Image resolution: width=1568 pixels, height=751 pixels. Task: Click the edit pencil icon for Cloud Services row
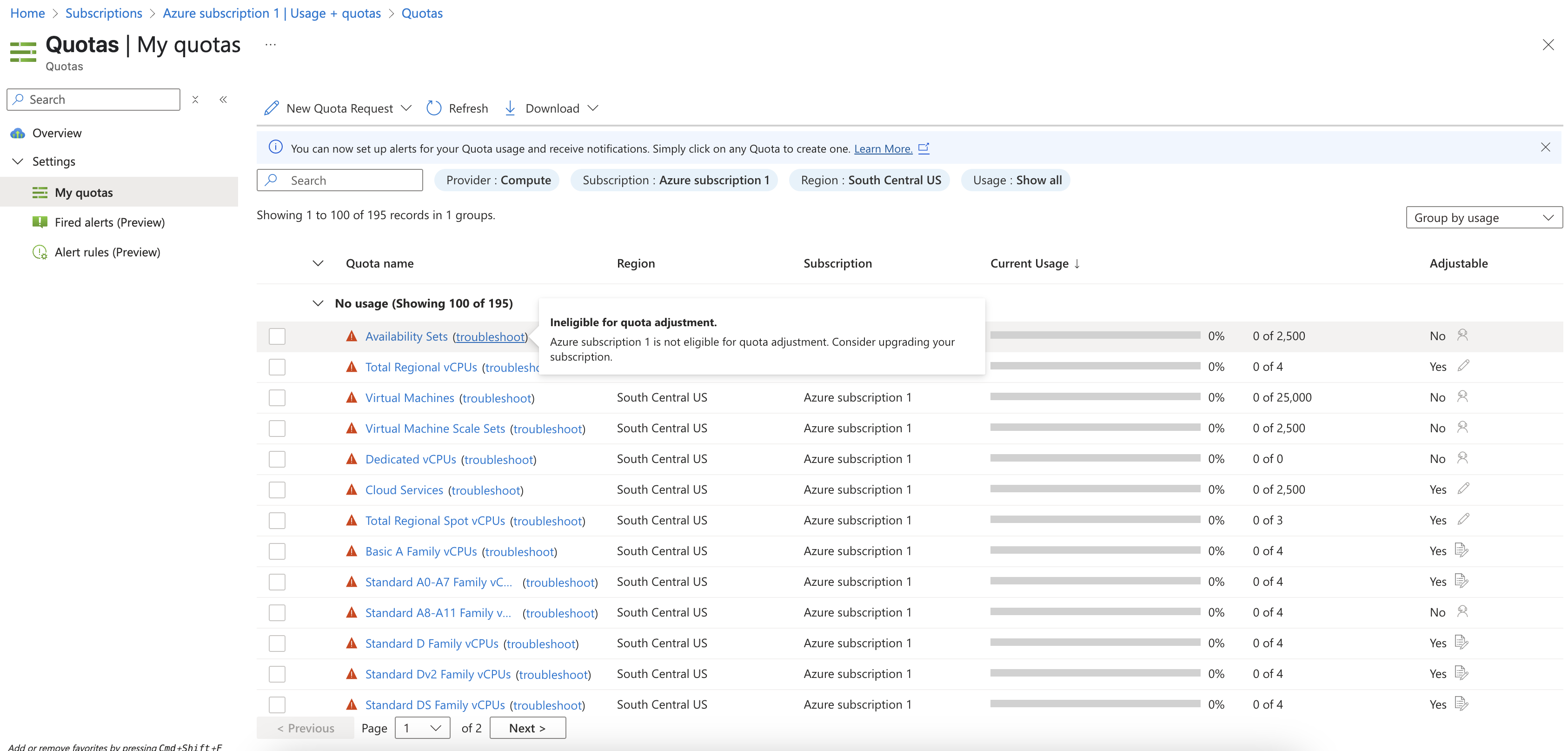1463,489
